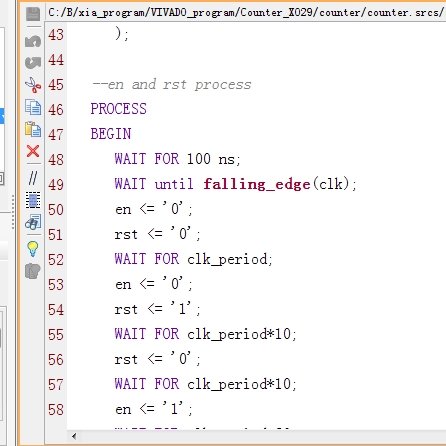Click "en <= '0';" on line 50
Viewport: 446px width, 446px height.
click(154, 209)
